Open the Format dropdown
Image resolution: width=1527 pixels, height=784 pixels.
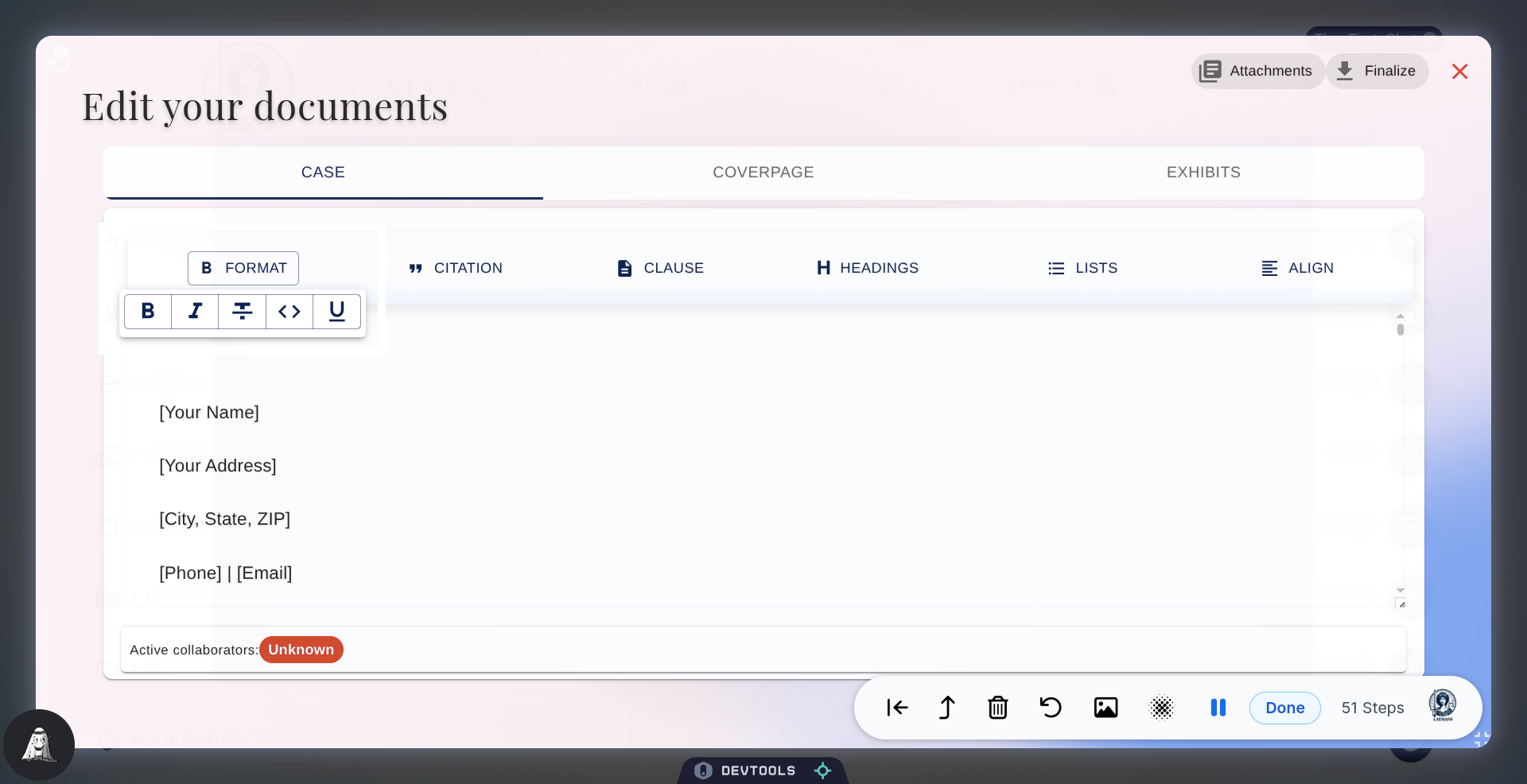243,268
